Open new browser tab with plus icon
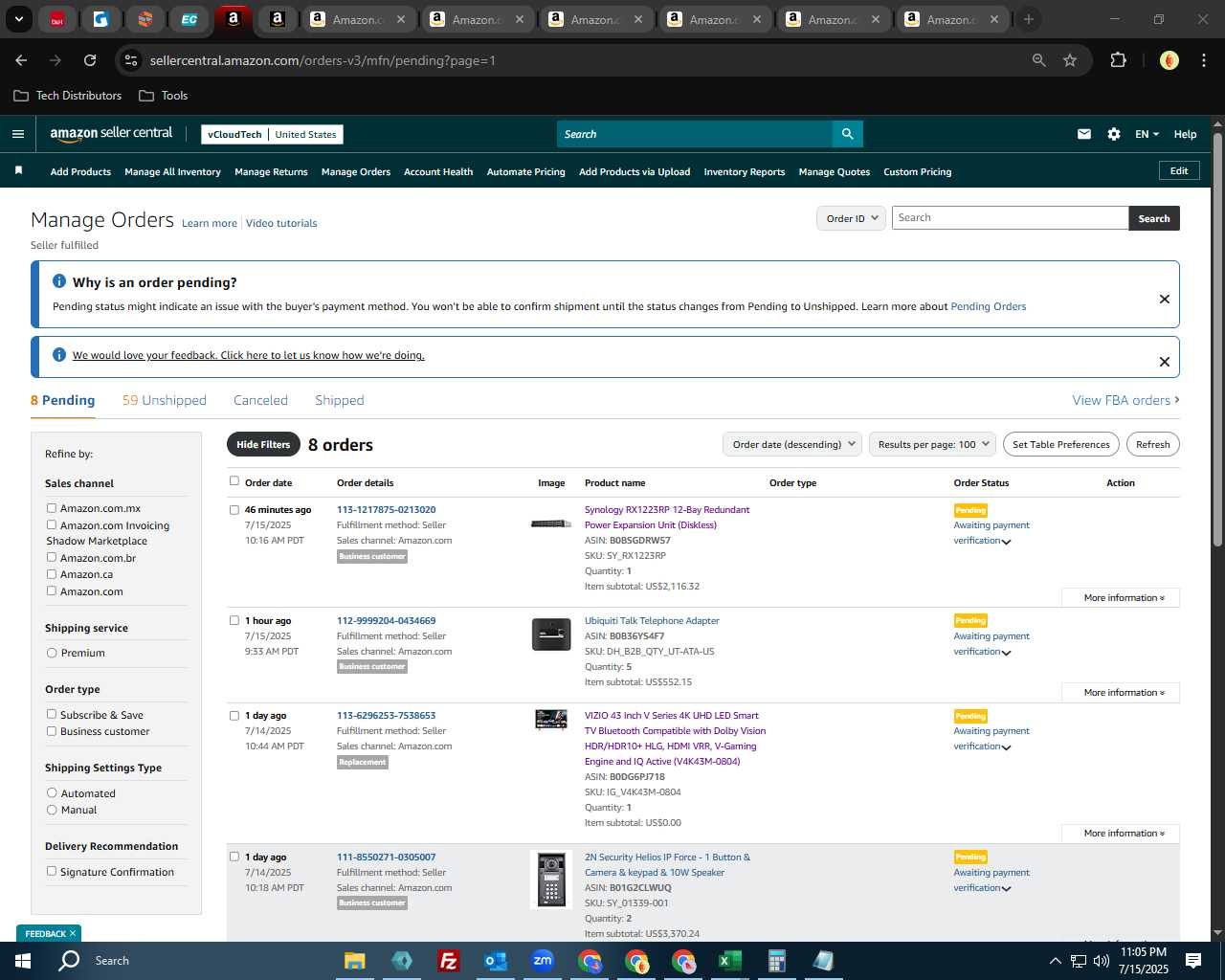The height and width of the screenshot is (980, 1225). 1029,19
